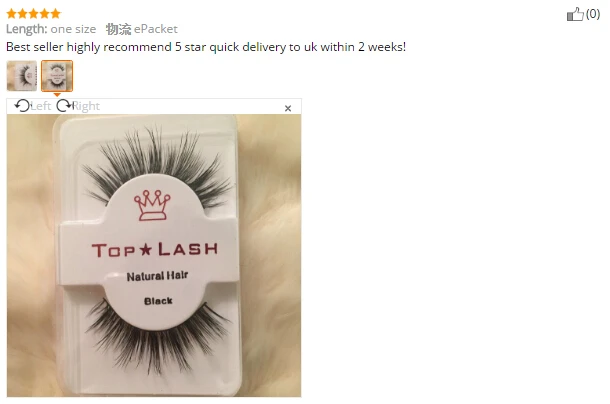Image resolution: width=610 pixels, height=404 pixels.
Task: Click the "Right" rotate label
Action: click(86, 106)
